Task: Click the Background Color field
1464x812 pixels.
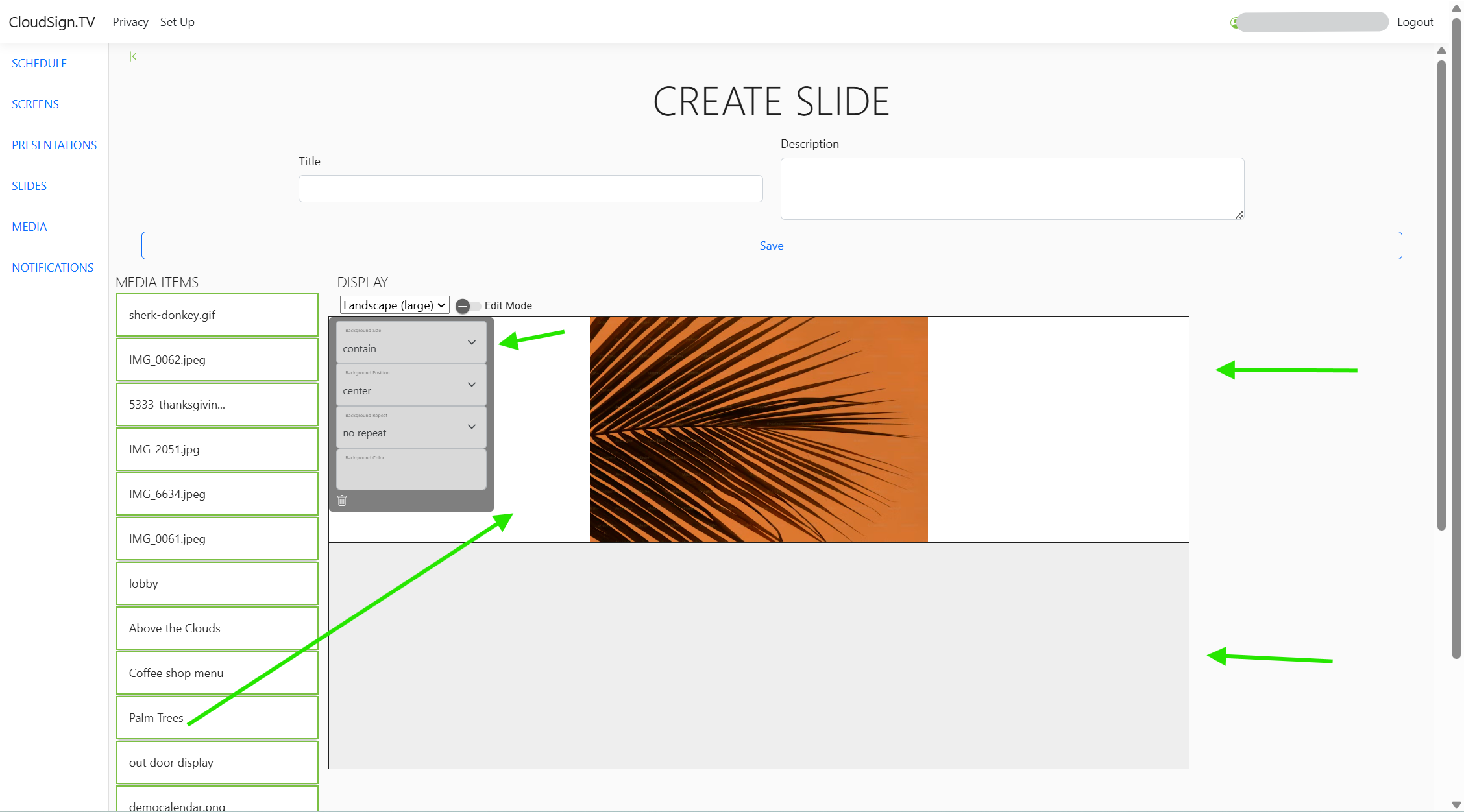Action: (411, 470)
